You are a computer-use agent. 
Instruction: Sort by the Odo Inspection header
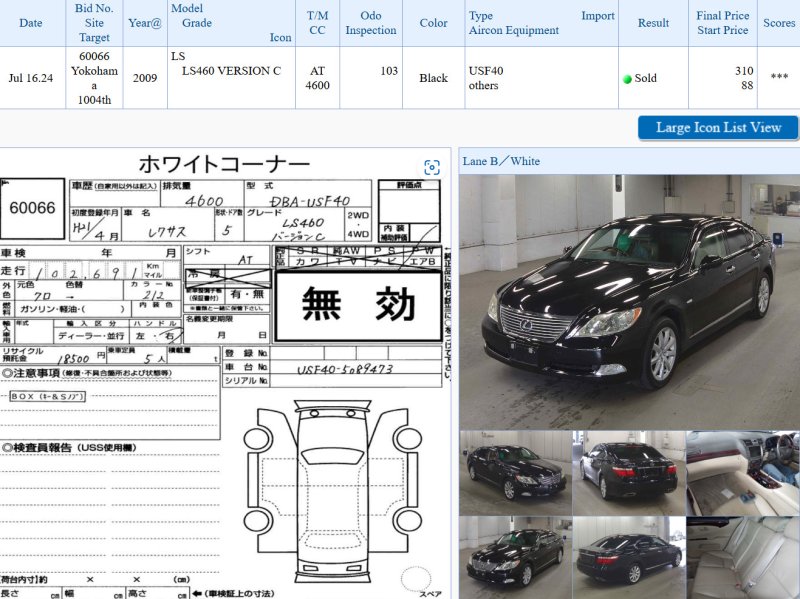[370, 23]
